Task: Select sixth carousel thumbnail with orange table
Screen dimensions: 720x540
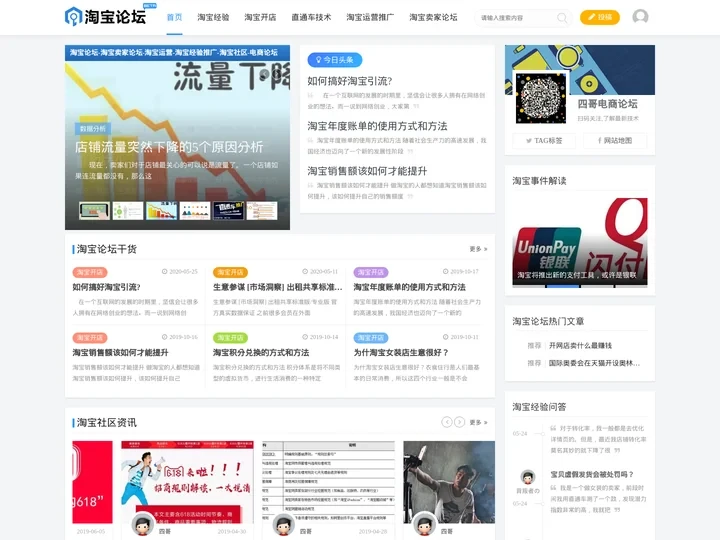Action: 262,211
